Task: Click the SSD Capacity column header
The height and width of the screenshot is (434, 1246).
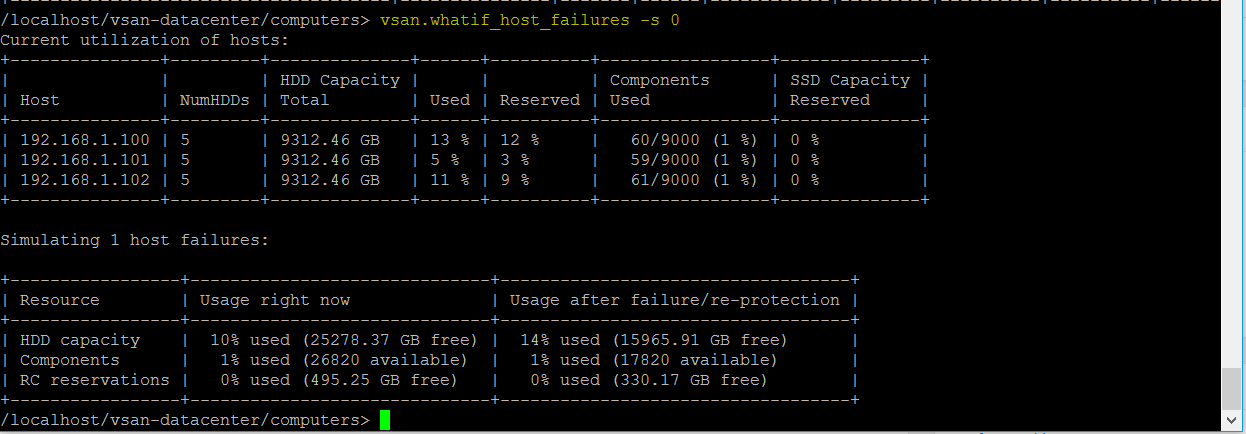Action: point(850,80)
